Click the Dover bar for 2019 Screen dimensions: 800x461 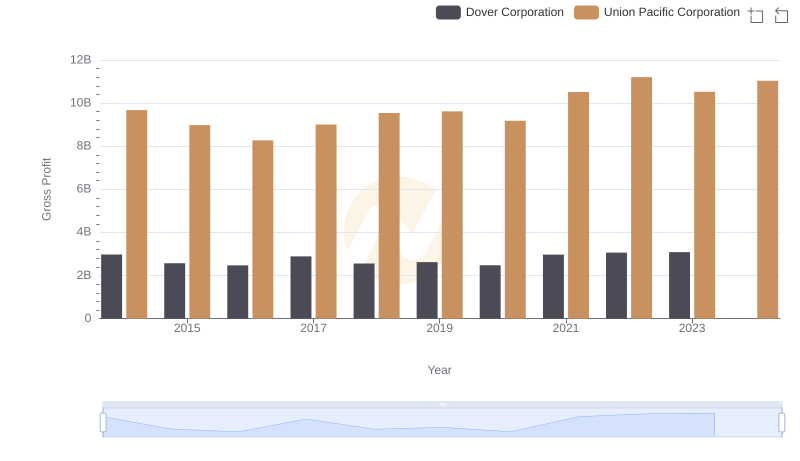[427, 290]
